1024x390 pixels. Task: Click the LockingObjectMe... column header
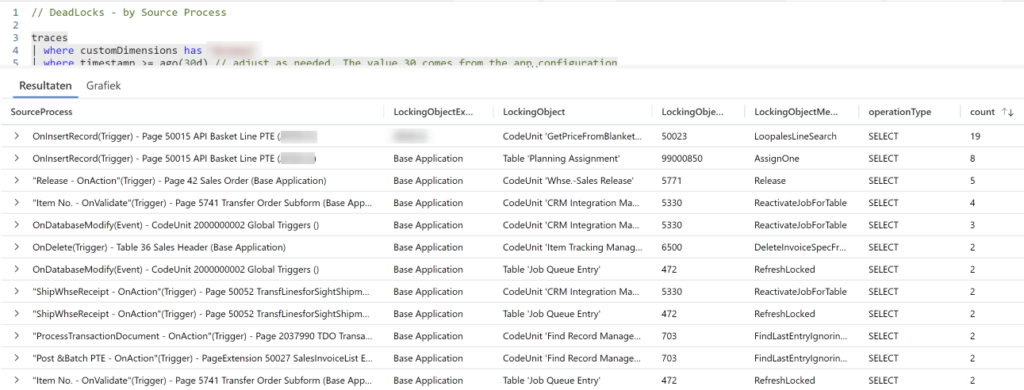(x=796, y=112)
